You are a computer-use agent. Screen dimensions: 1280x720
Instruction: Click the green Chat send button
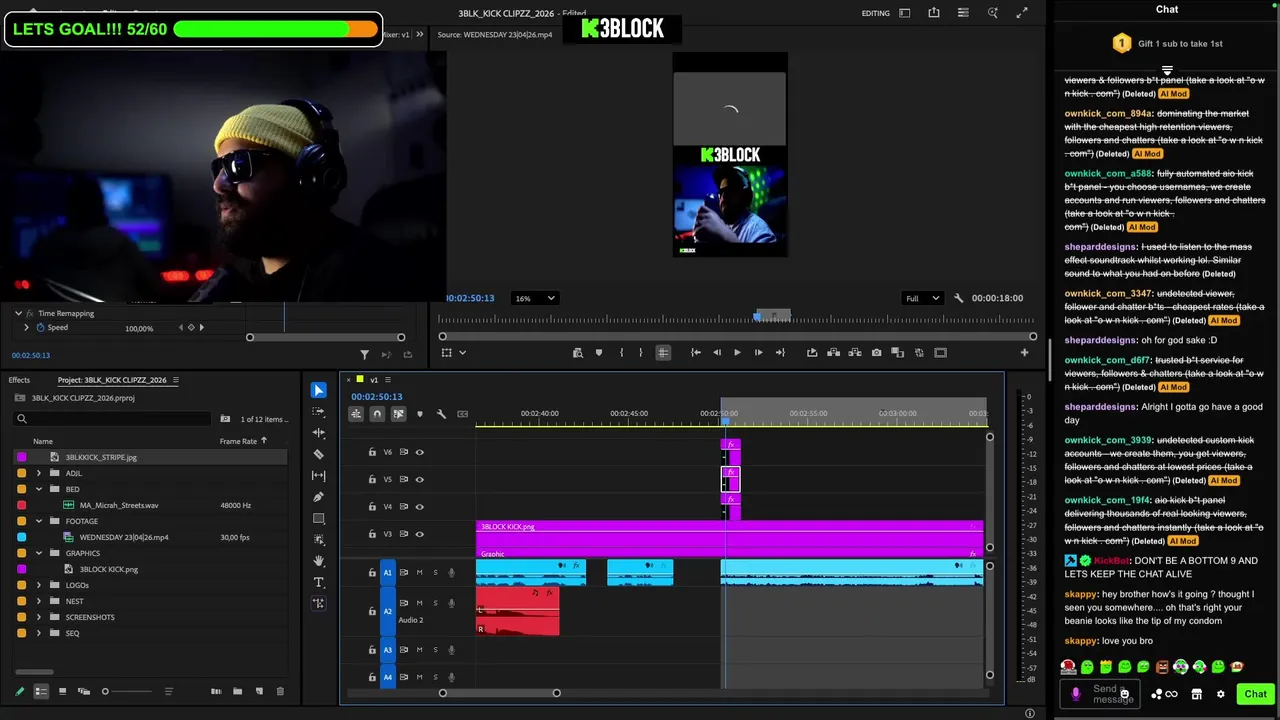pyautogui.click(x=1255, y=694)
